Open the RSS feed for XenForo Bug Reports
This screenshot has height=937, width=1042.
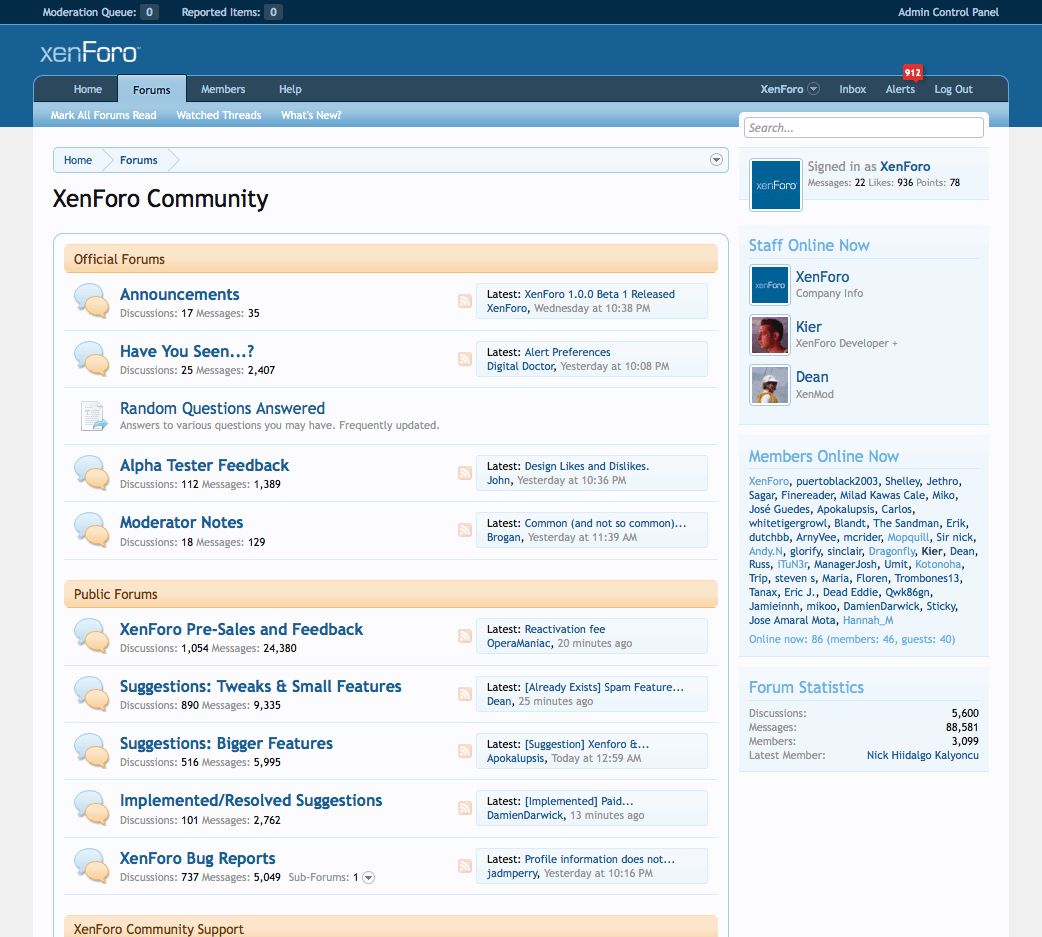coord(464,866)
